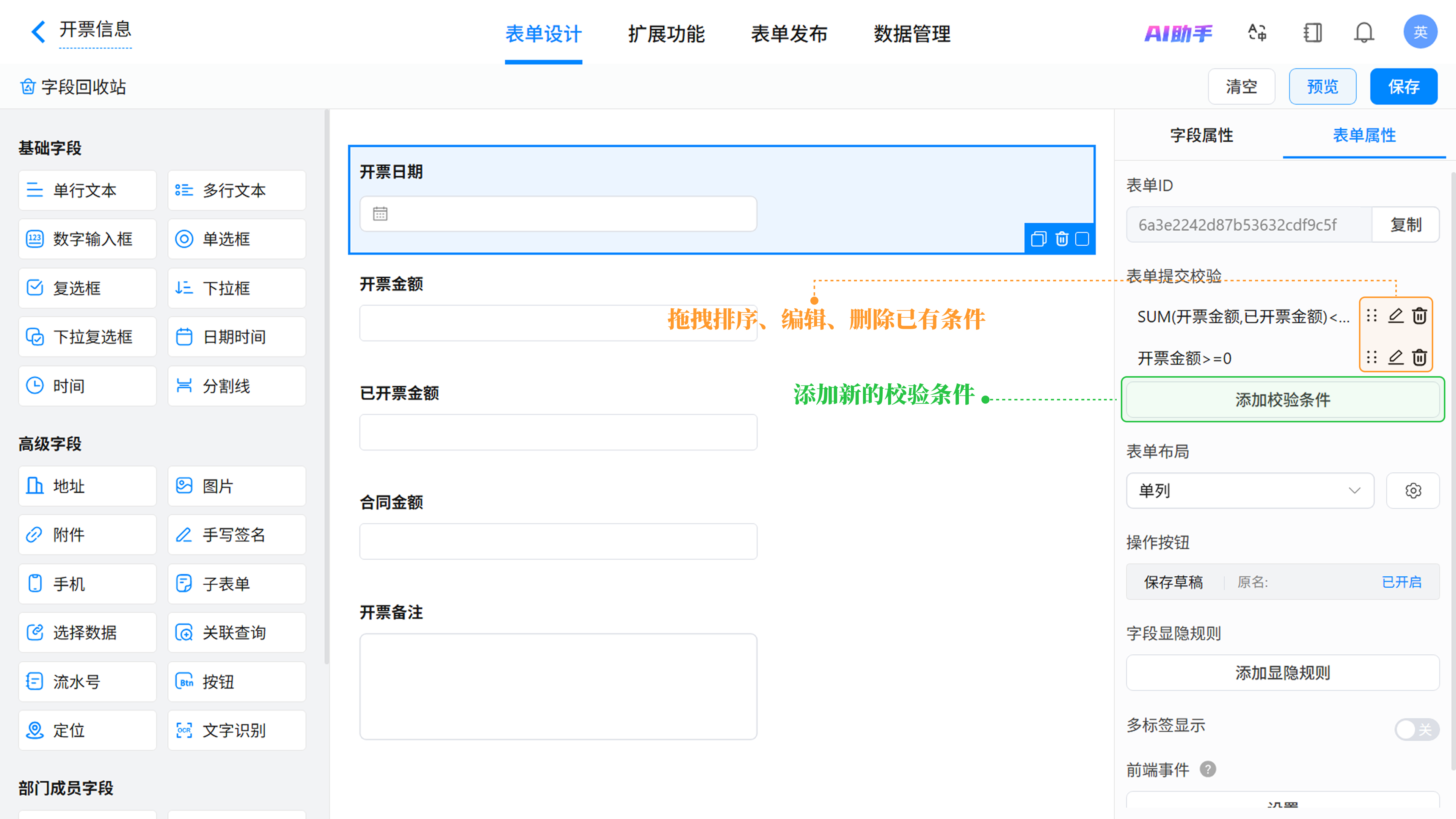Open the notebook document icon in header

pyautogui.click(x=1312, y=32)
